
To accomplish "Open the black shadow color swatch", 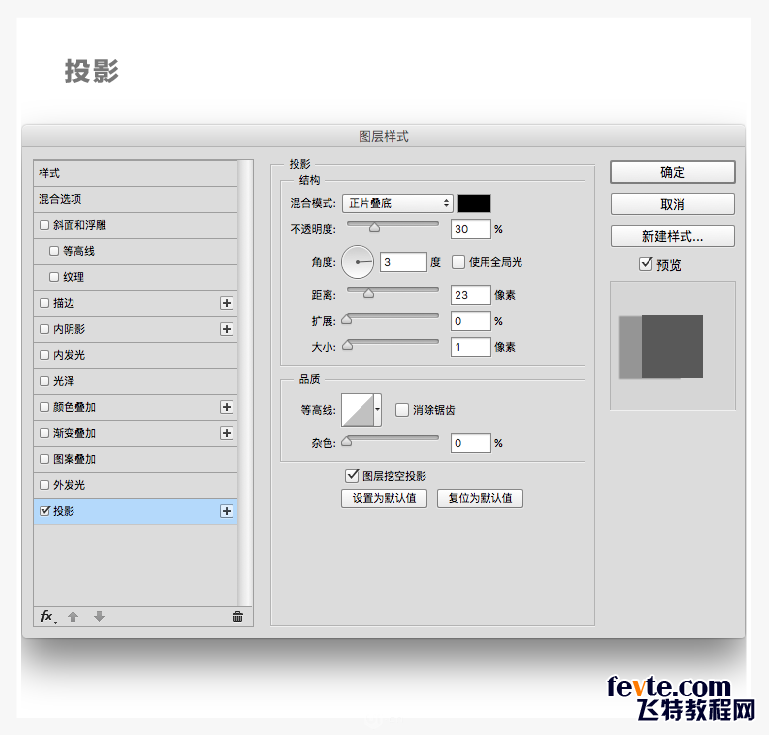I will [x=474, y=203].
